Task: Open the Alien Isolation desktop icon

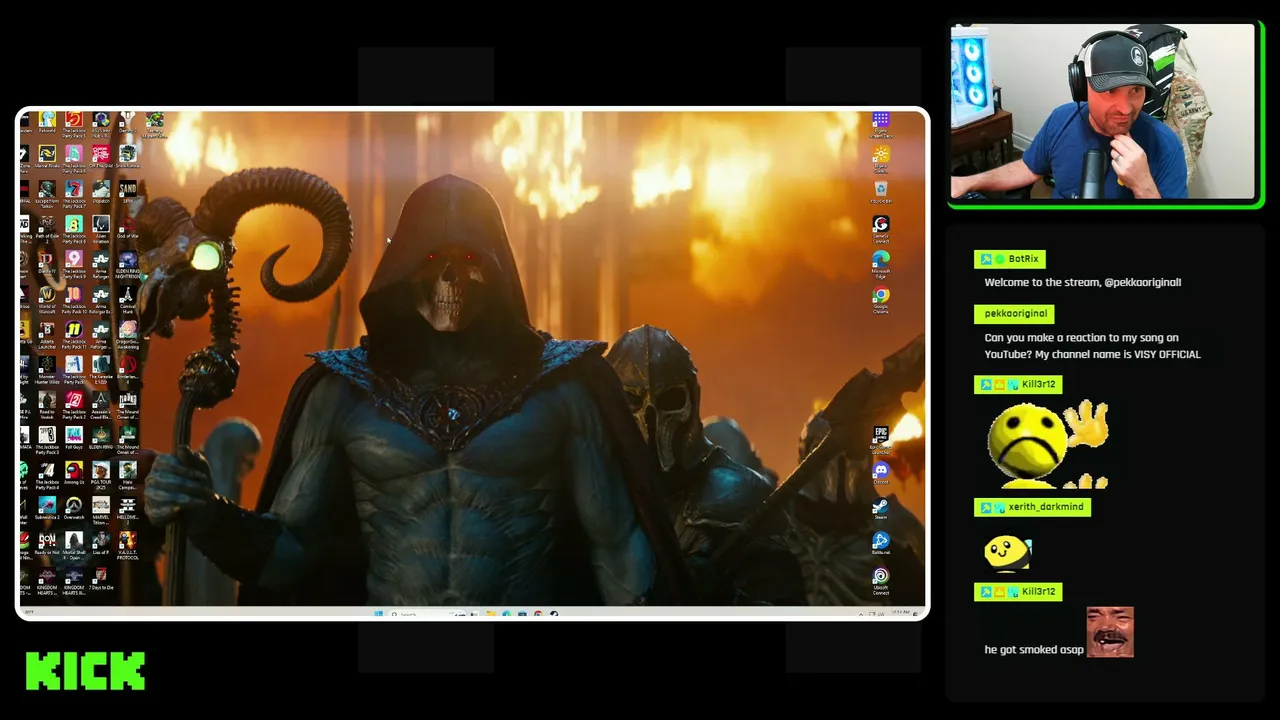Action: click(101, 230)
